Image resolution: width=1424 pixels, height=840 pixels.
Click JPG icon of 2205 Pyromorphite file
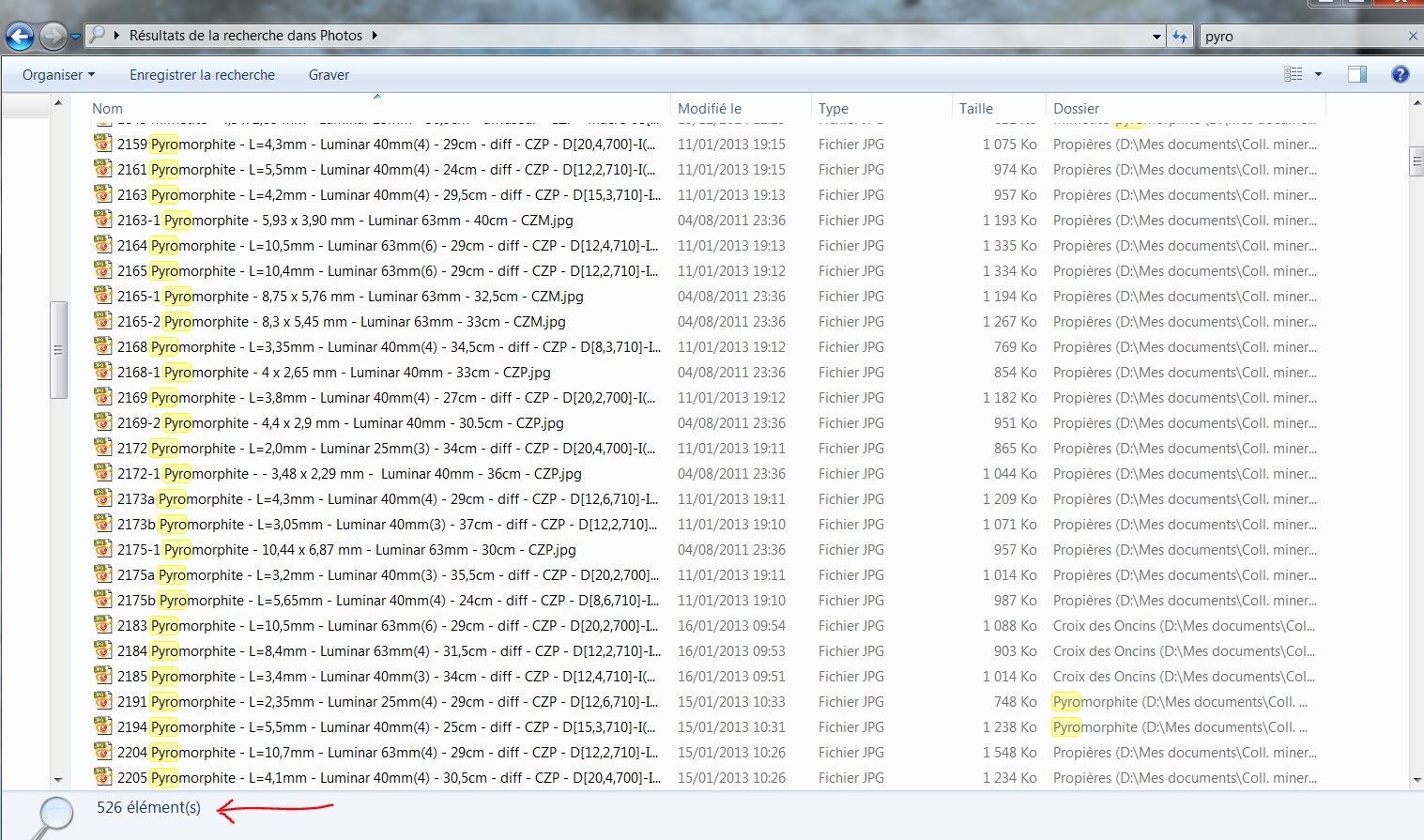point(103,777)
